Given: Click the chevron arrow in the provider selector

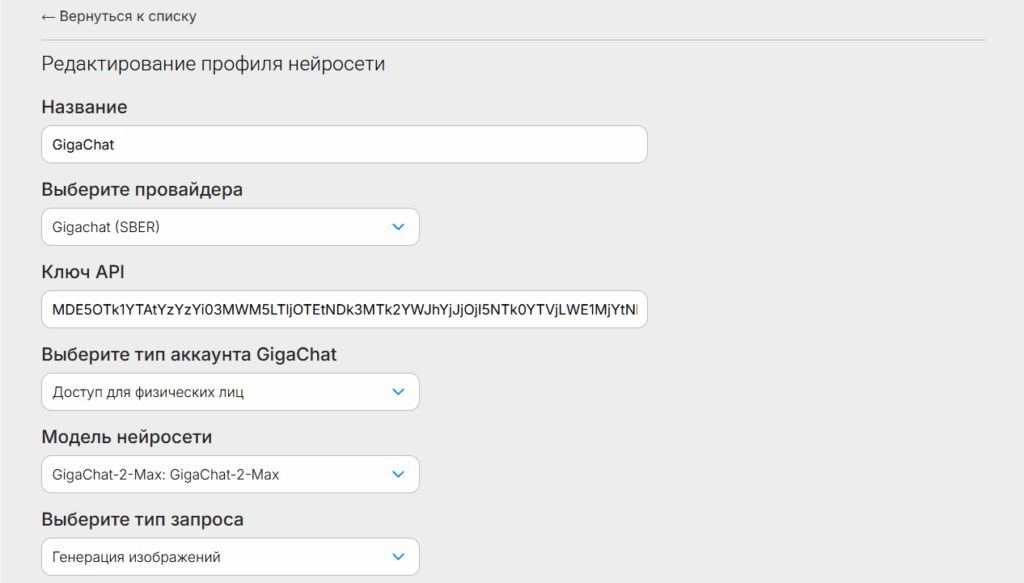Looking at the screenshot, I should pos(398,227).
